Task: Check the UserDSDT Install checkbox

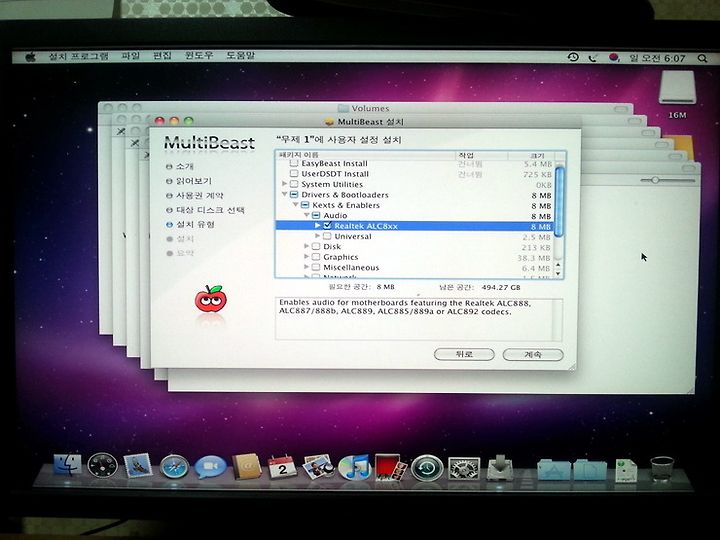Action: click(x=294, y=174)
